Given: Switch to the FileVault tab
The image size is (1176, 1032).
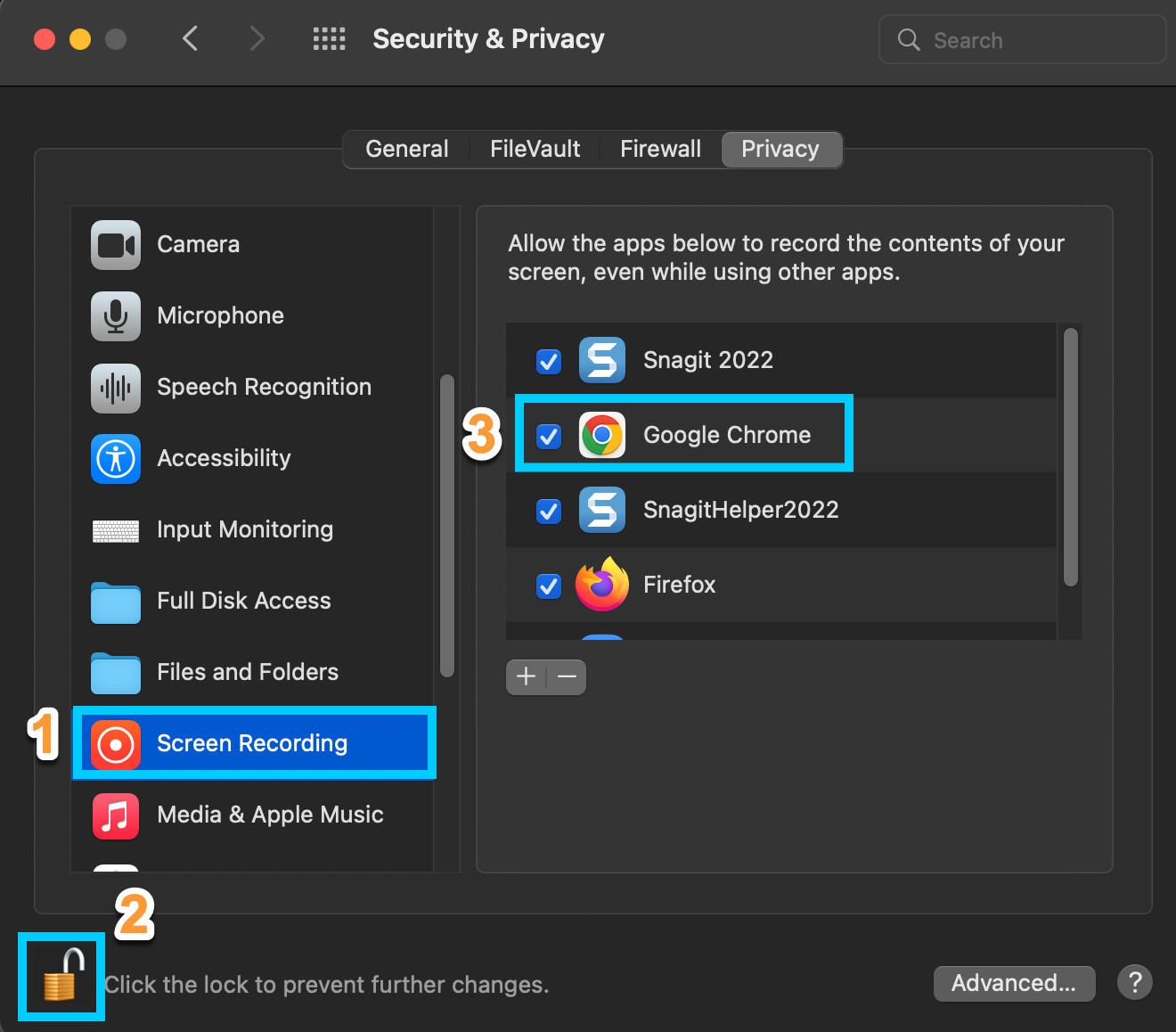Looking at the screenshot, I should (535, 149).
